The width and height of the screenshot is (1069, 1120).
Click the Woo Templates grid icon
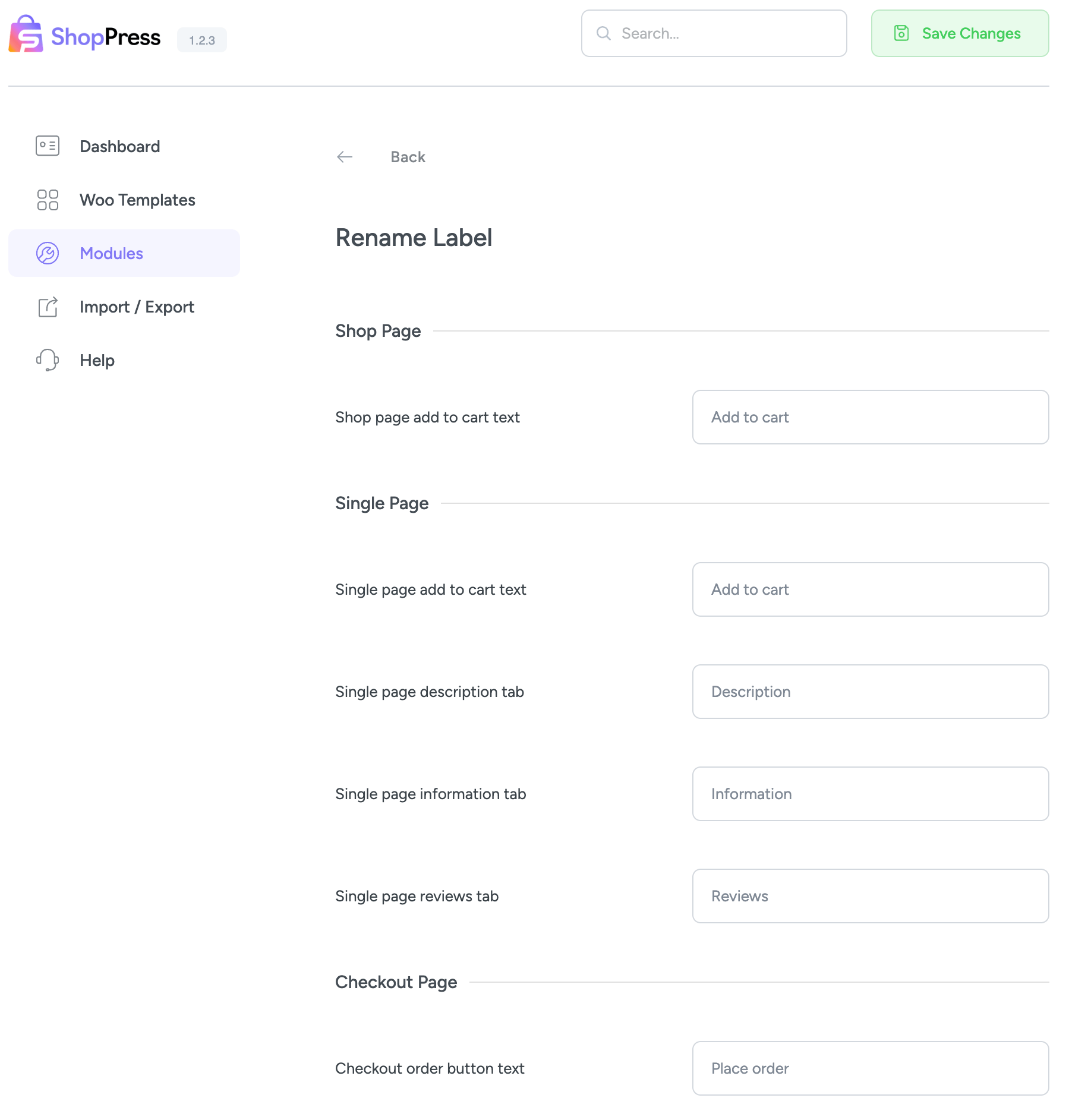48,200
